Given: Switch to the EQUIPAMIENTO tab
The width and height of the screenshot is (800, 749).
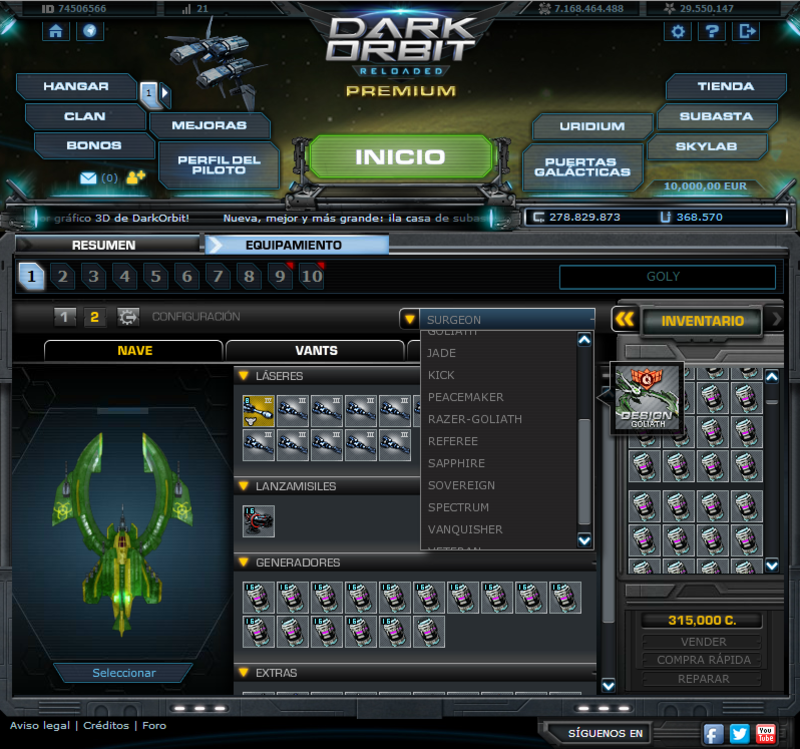Looking at the screenshot, I should [x=297, y=245].
